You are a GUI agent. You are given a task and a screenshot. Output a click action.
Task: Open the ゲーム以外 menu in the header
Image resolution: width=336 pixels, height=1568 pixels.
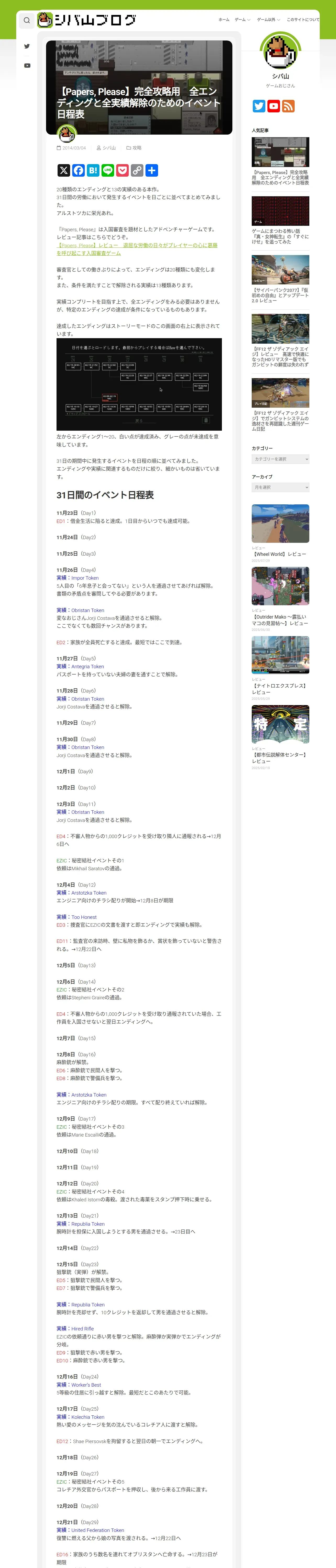(266, 20)
